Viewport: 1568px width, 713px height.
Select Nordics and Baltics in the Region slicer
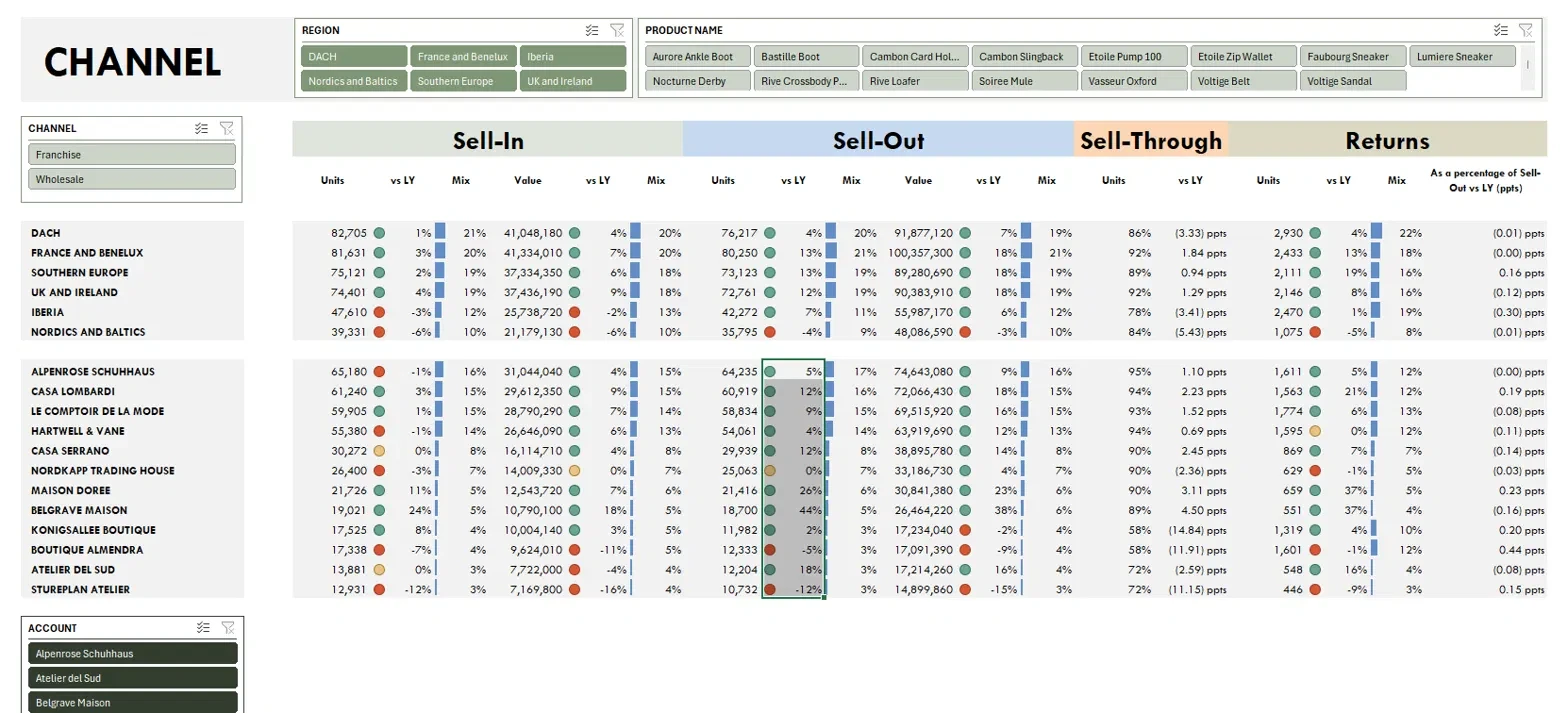354,81
